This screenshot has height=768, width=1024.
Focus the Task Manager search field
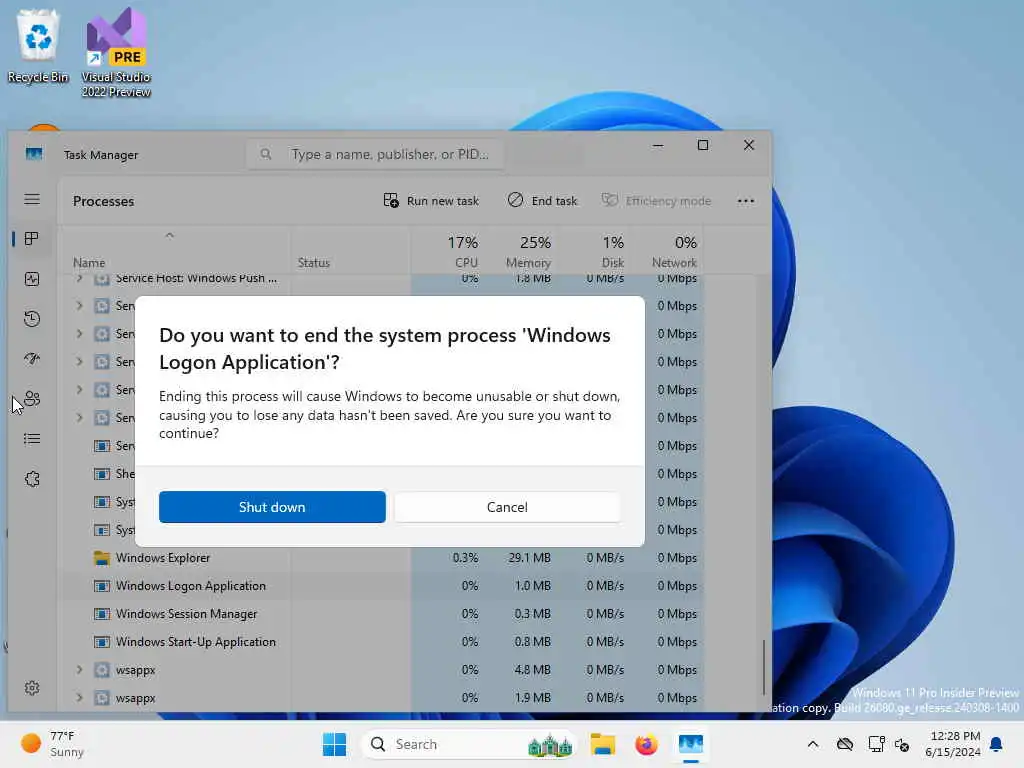coord(376,155)
